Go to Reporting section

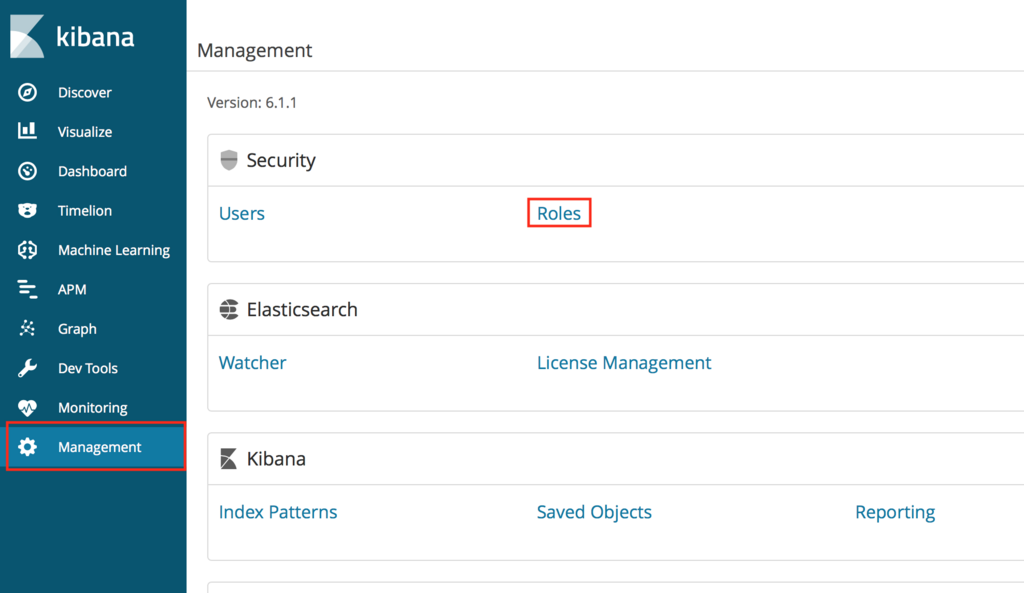click(x=895, y=512)
